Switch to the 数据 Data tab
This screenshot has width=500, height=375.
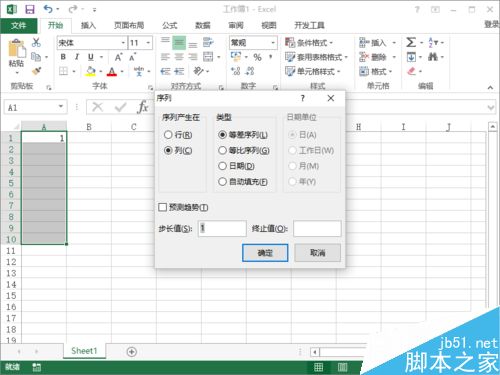pyautogui.click(x=203, y=25)
